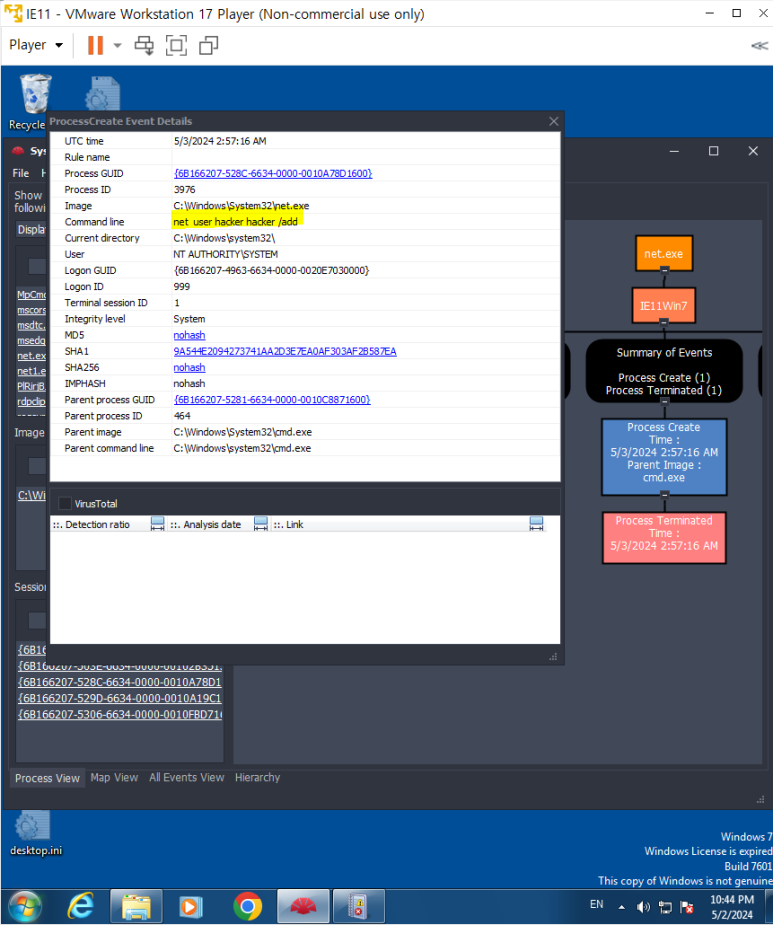Select session GUID ending 0010A78D1
Image resolution: width=773 pixels, height=925 pixels.
click(120, 682)
